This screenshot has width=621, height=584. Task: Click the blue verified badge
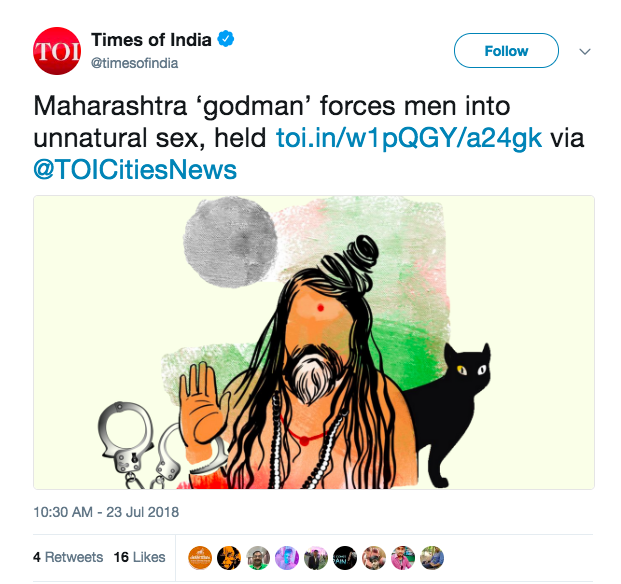[x=228, y=40]
